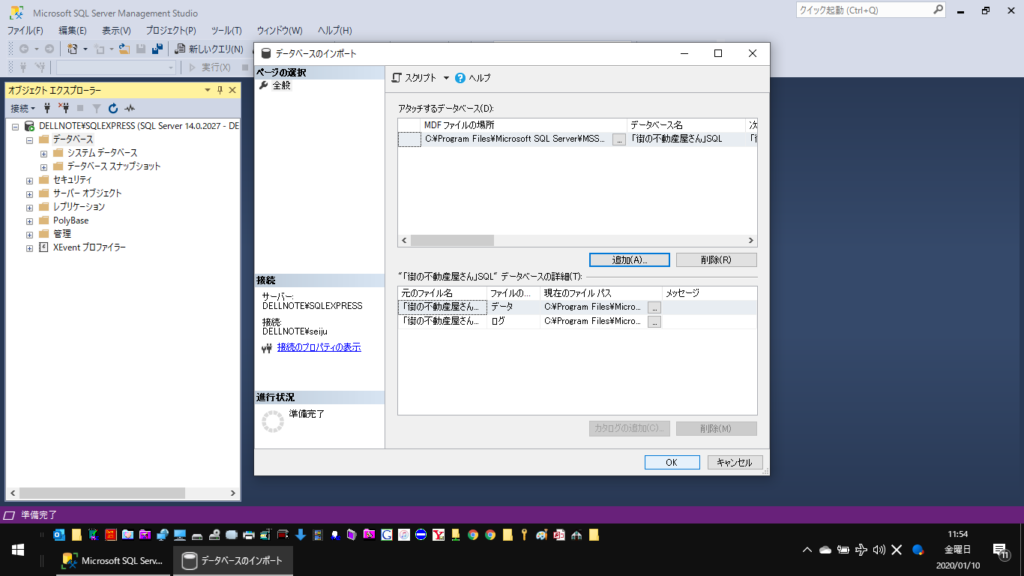Screen dimensions: 1024x576
Task: Open the notification center icon
Action: coord(1000,551)
